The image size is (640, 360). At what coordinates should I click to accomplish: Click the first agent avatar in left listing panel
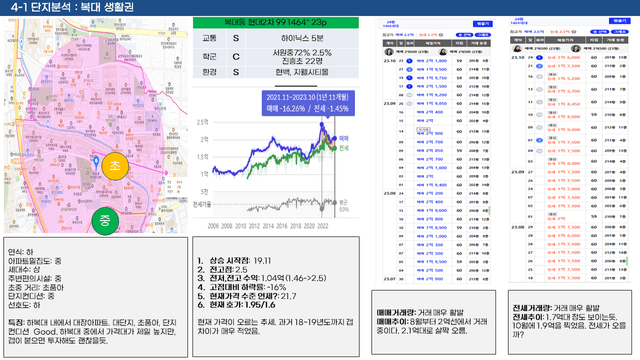[389, 52]
